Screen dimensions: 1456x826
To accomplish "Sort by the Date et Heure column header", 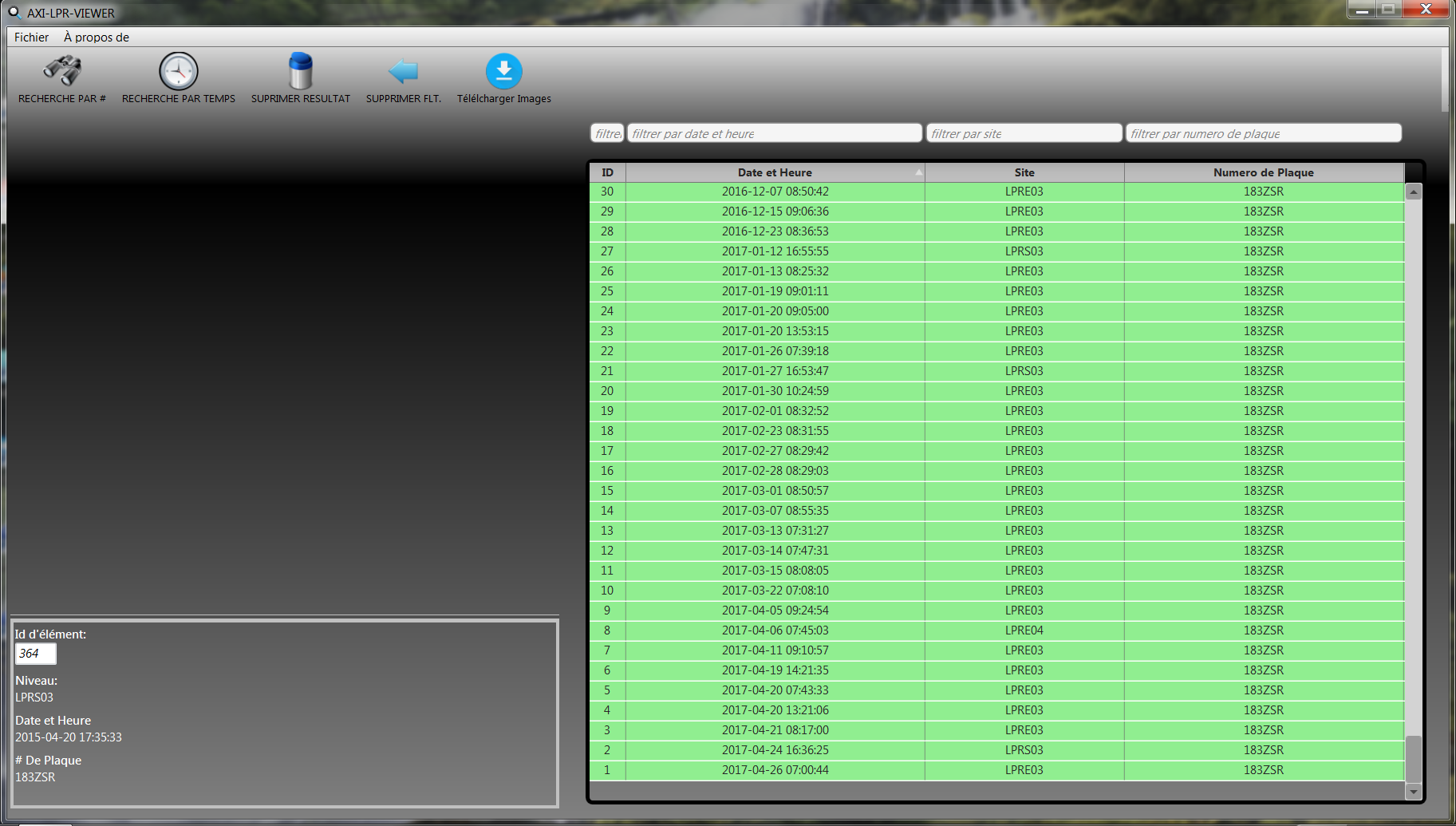I will point(775,172).
